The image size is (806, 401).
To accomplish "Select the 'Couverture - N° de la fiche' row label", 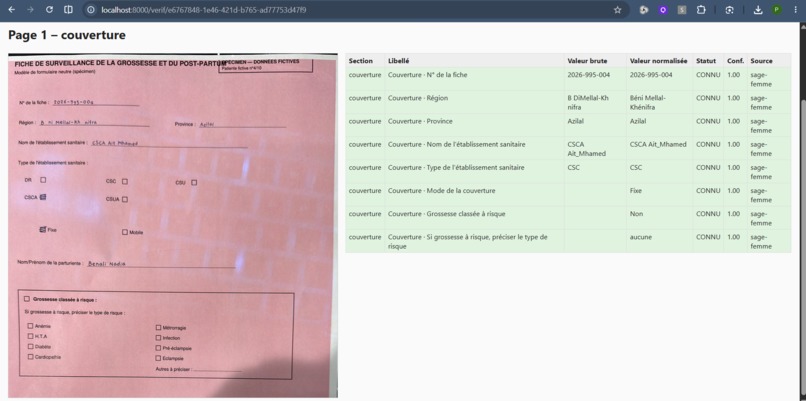I will [428, 75].
